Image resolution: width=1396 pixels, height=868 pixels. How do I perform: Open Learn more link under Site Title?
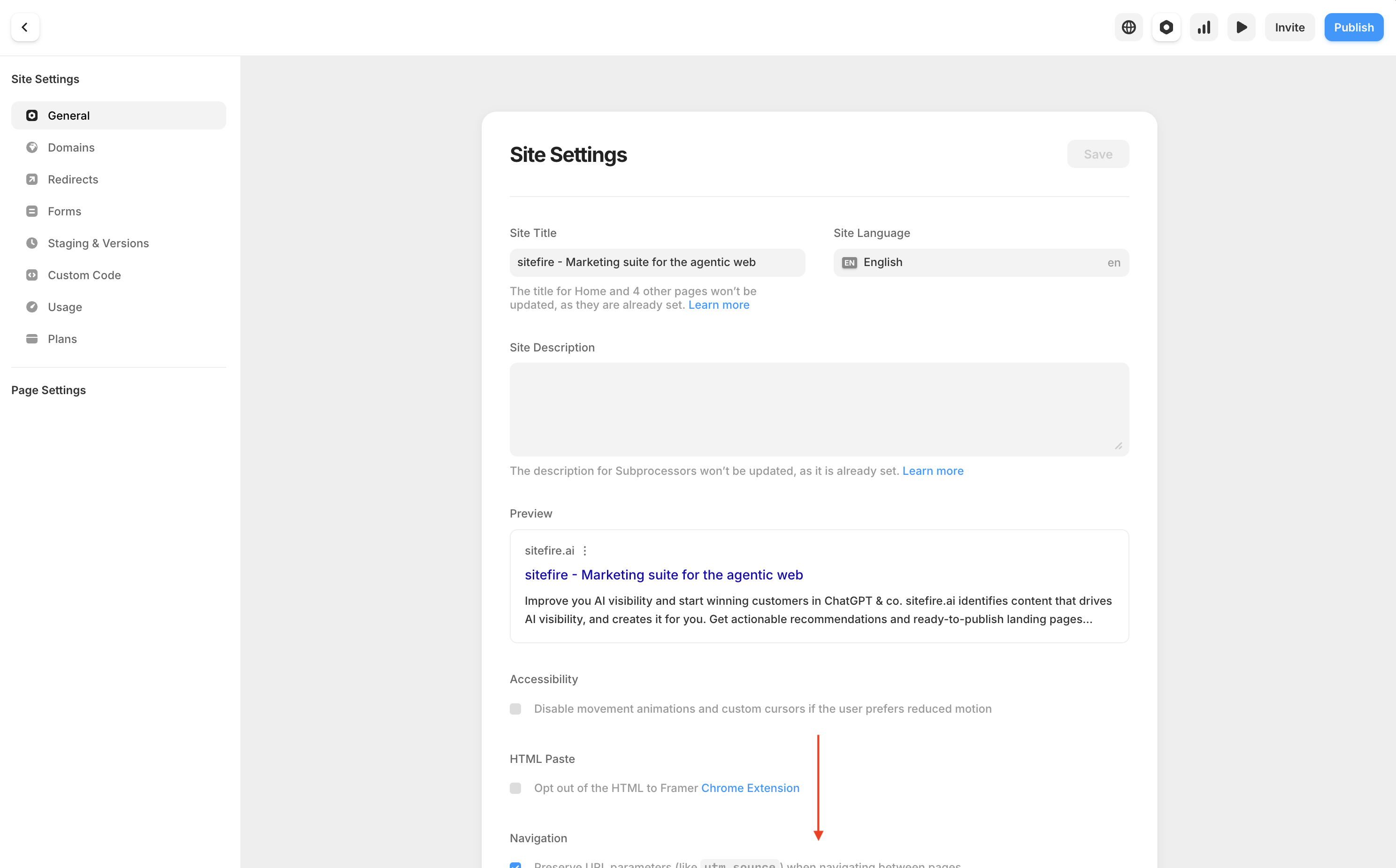tap(718, 305)
